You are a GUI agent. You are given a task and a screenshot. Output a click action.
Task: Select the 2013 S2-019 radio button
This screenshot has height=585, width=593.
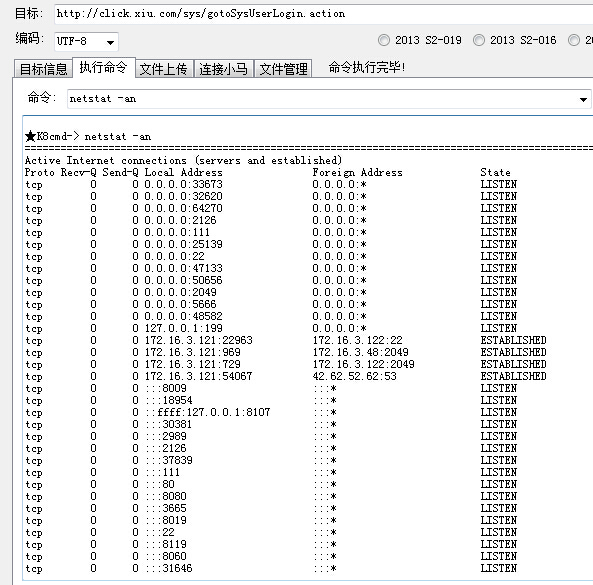(384, 40)
